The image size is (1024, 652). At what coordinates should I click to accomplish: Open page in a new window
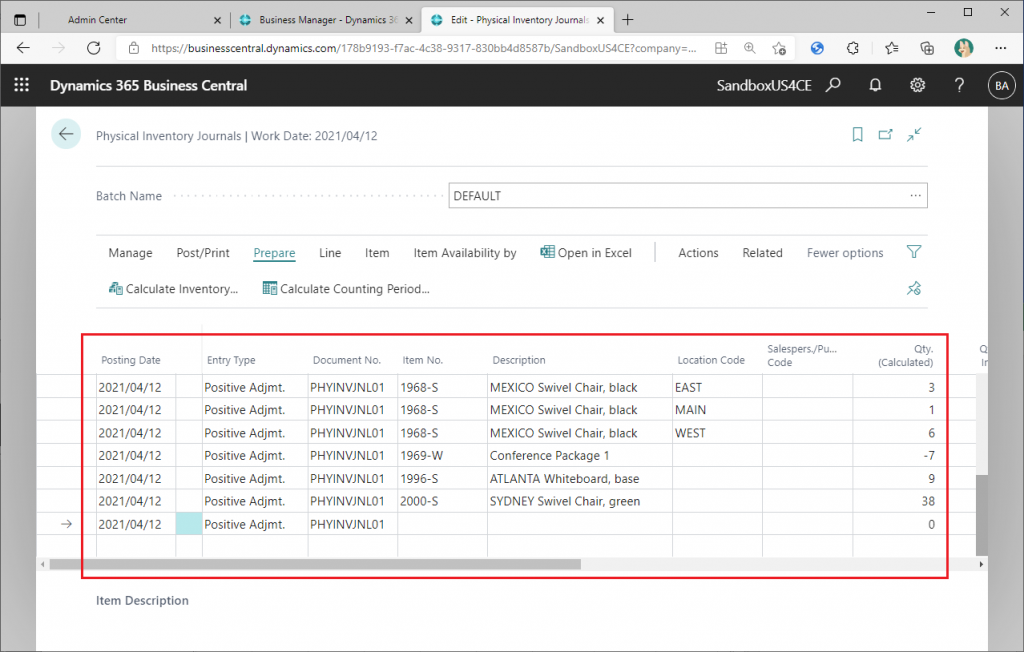(x=886, y=135)
